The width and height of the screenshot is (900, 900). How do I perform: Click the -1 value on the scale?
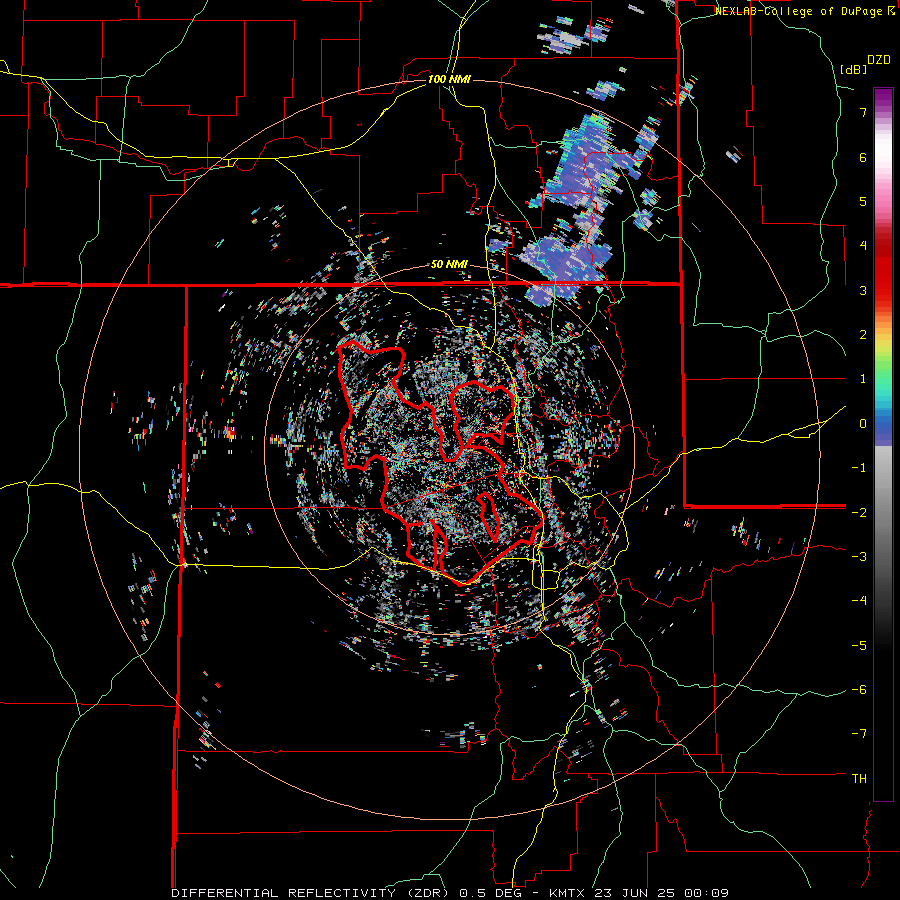(x=859, y=468)
